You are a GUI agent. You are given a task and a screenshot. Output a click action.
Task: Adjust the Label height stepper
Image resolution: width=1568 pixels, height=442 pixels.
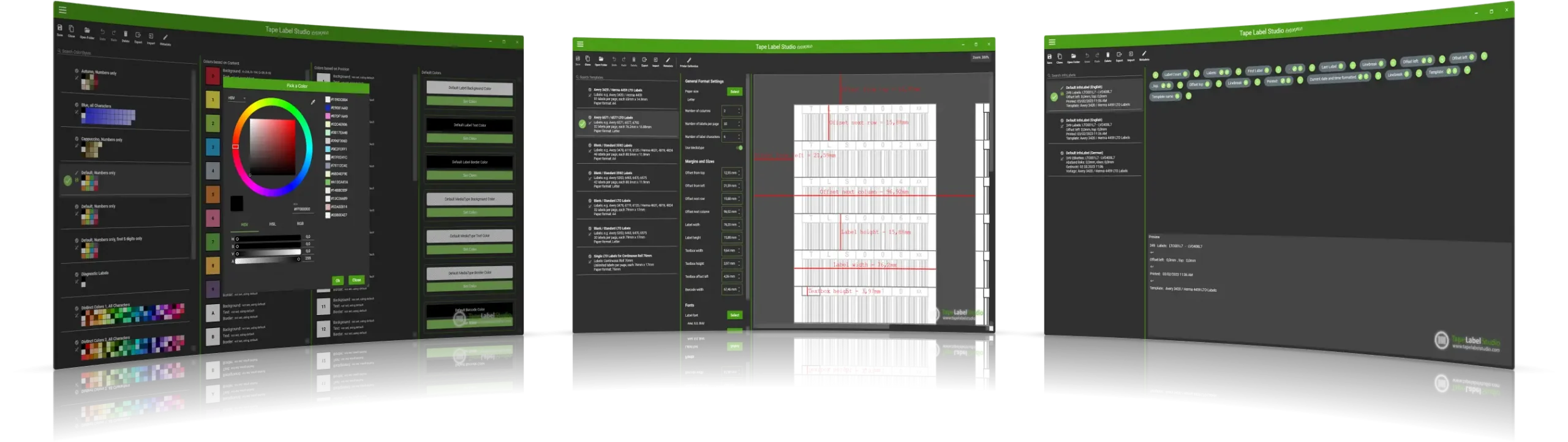point(732,237)
